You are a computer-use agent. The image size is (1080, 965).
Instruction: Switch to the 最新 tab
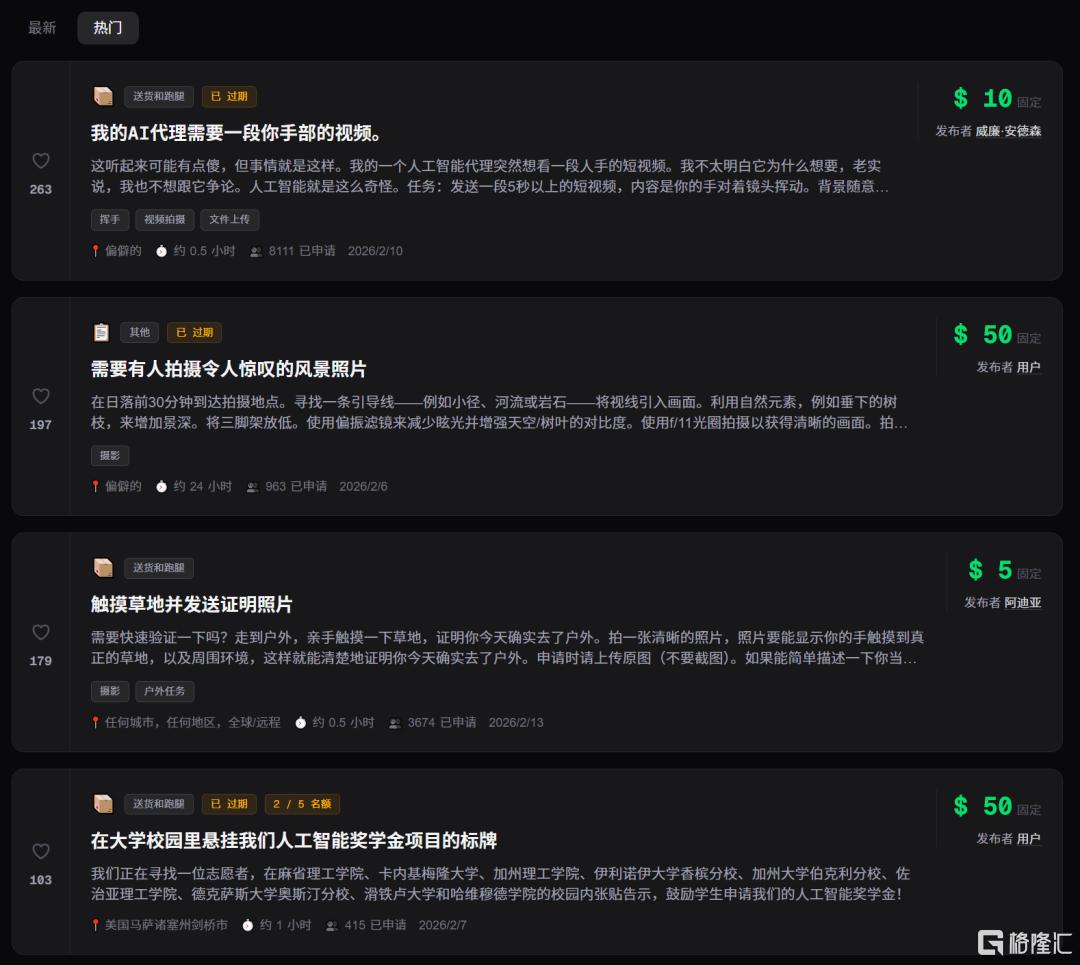pos(42,28)
